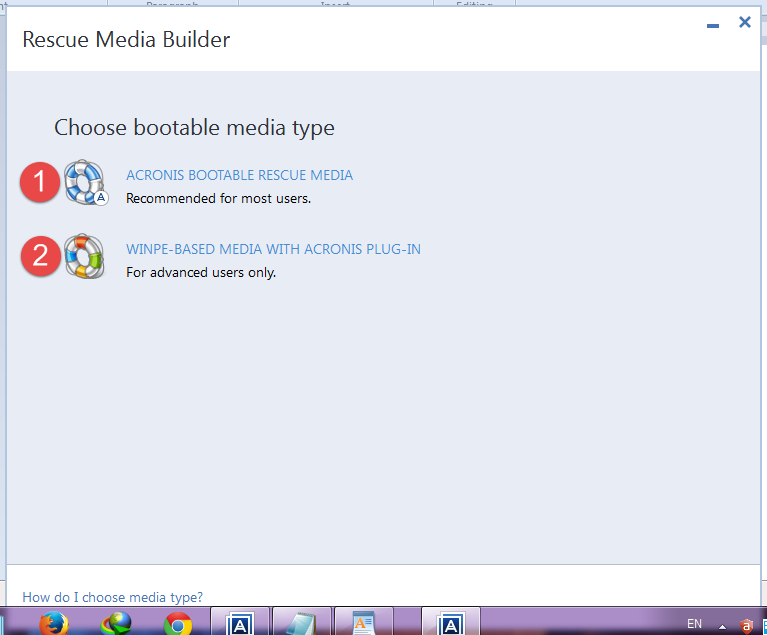The height and width of the screenshot is (635, 767).
Task: Click the EN language indicator
Action: (694, 624)
